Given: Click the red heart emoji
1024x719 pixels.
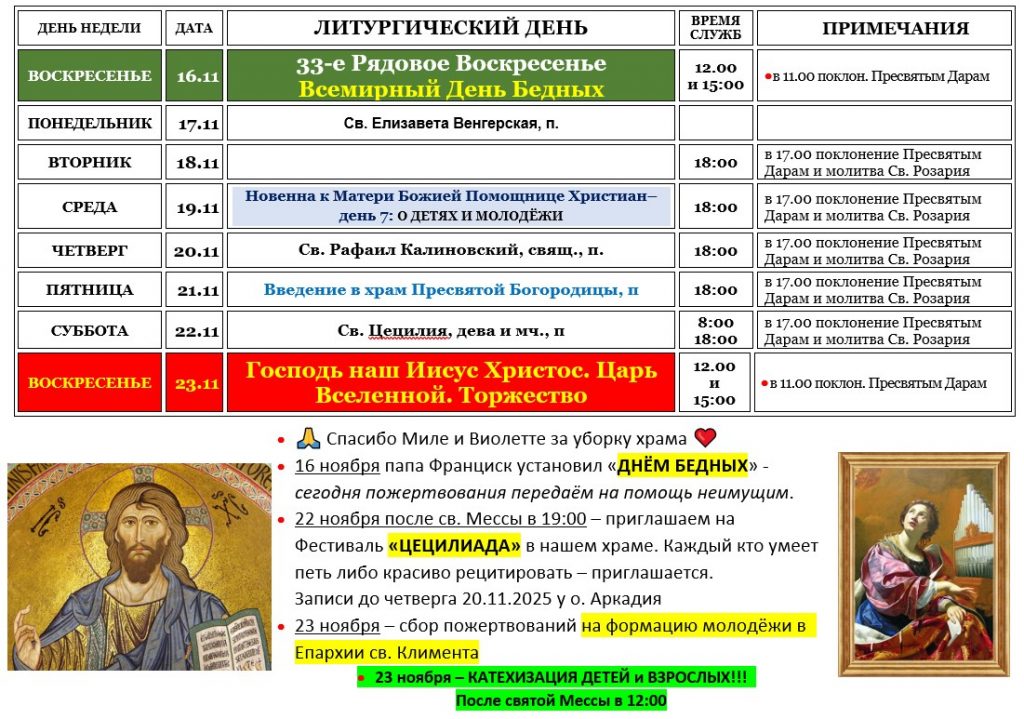Looking at the screenshot, I should pos(706,439).
